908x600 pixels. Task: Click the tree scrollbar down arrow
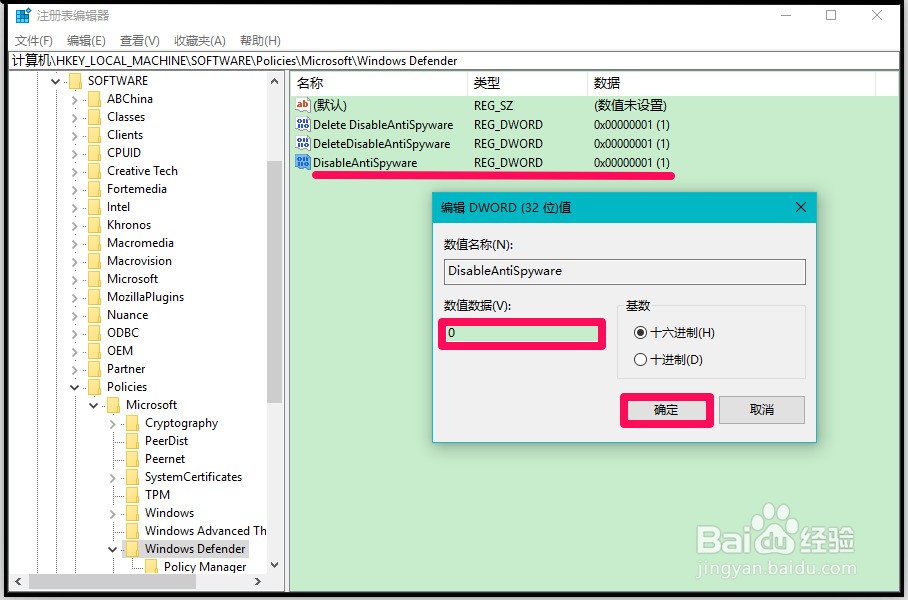[x=274, y=565]
